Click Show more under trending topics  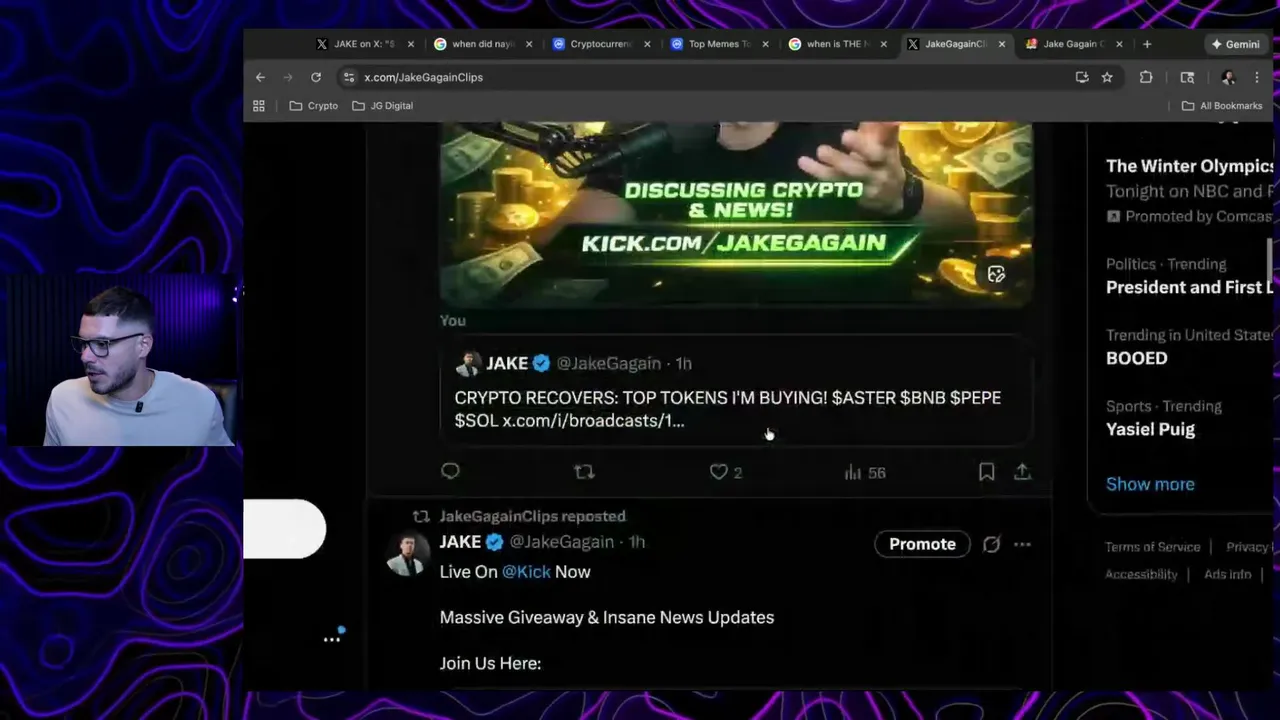(1150, 484)
